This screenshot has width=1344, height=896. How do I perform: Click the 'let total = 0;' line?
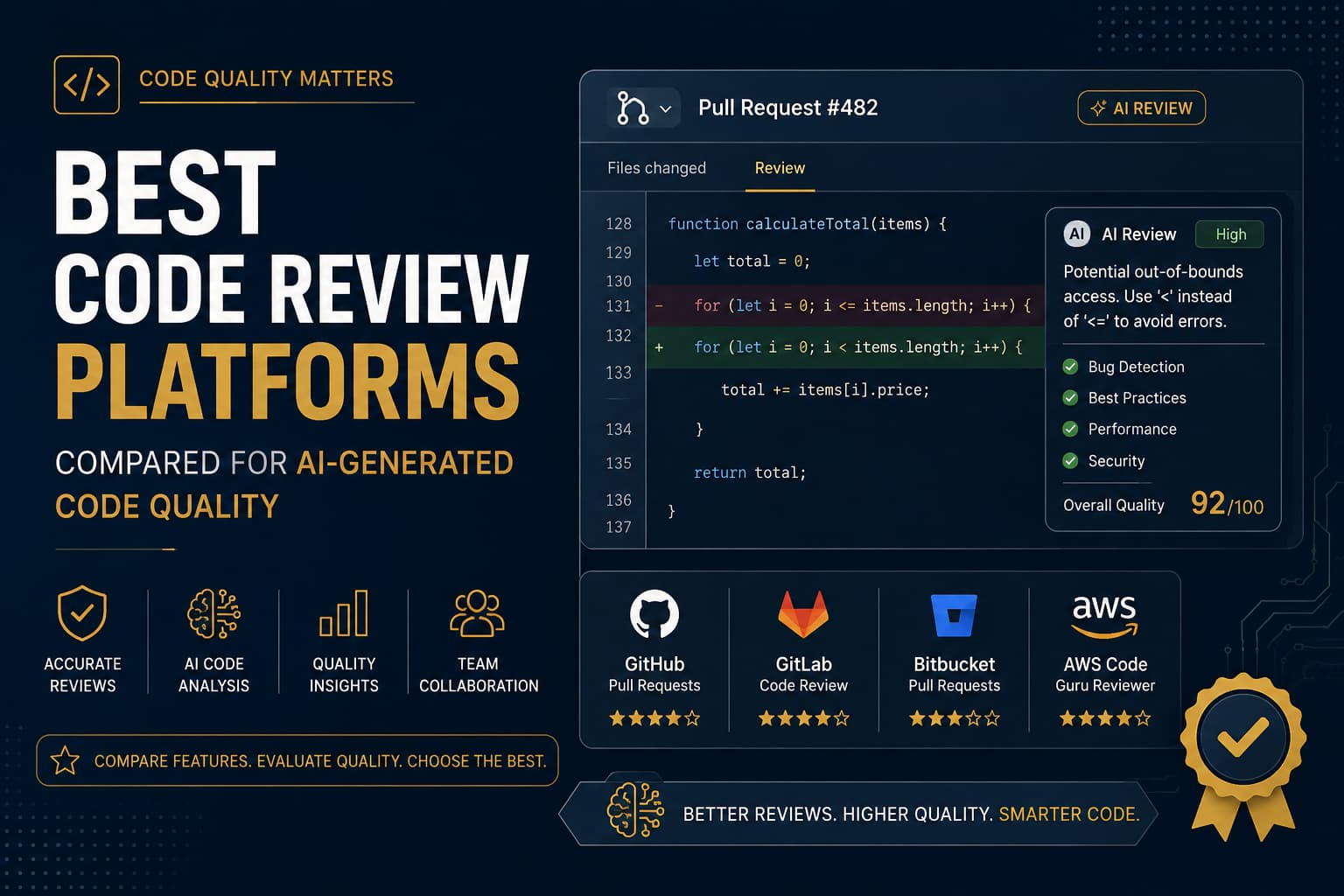point(752,261)
